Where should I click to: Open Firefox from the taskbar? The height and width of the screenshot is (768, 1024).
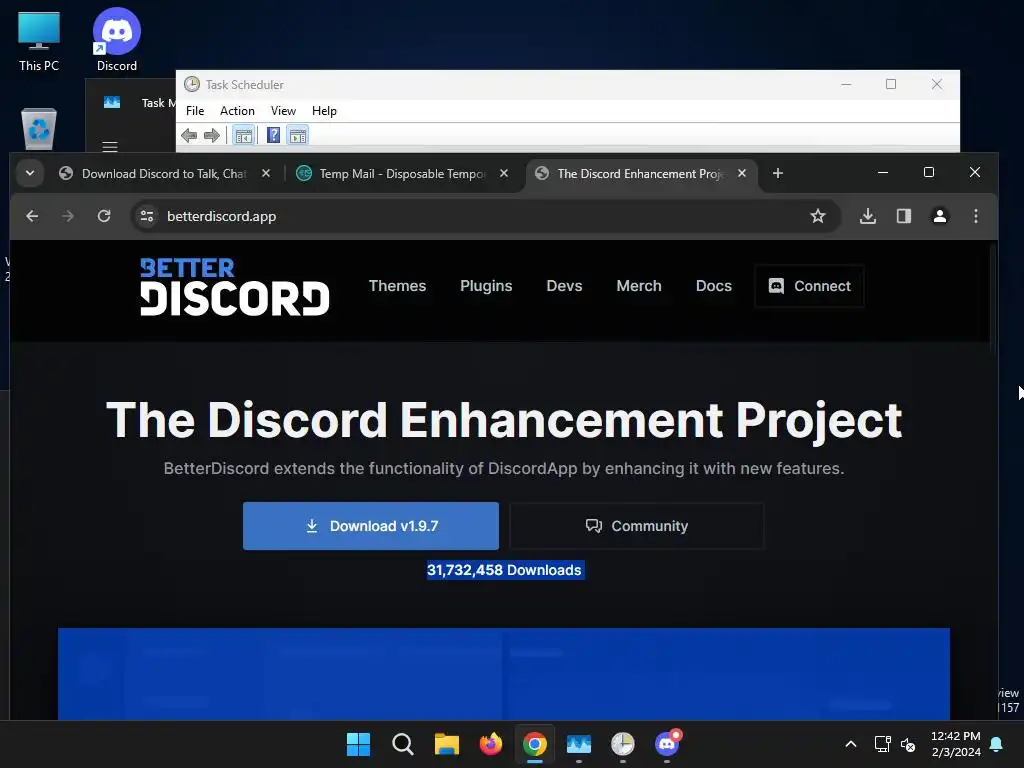(490, 744)
